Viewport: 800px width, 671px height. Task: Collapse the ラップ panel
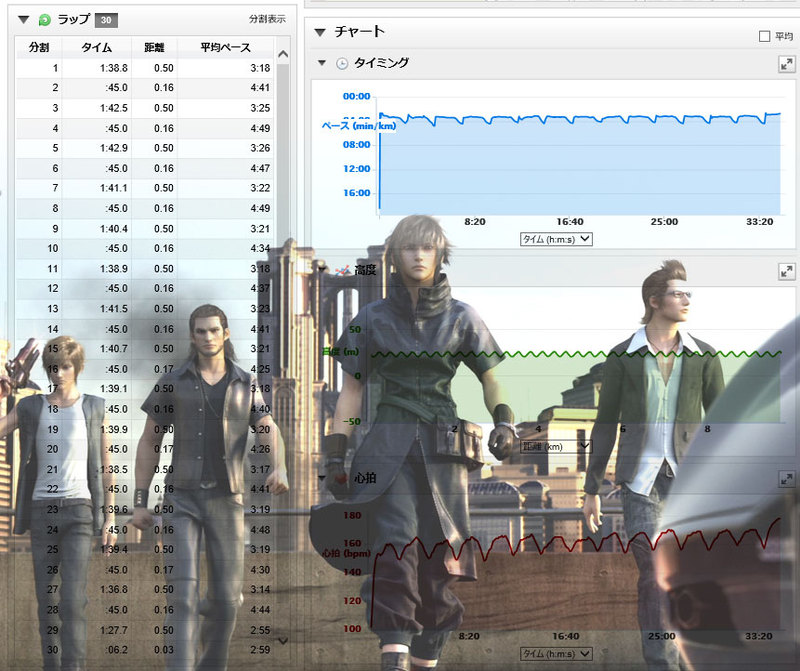point(24,19)
